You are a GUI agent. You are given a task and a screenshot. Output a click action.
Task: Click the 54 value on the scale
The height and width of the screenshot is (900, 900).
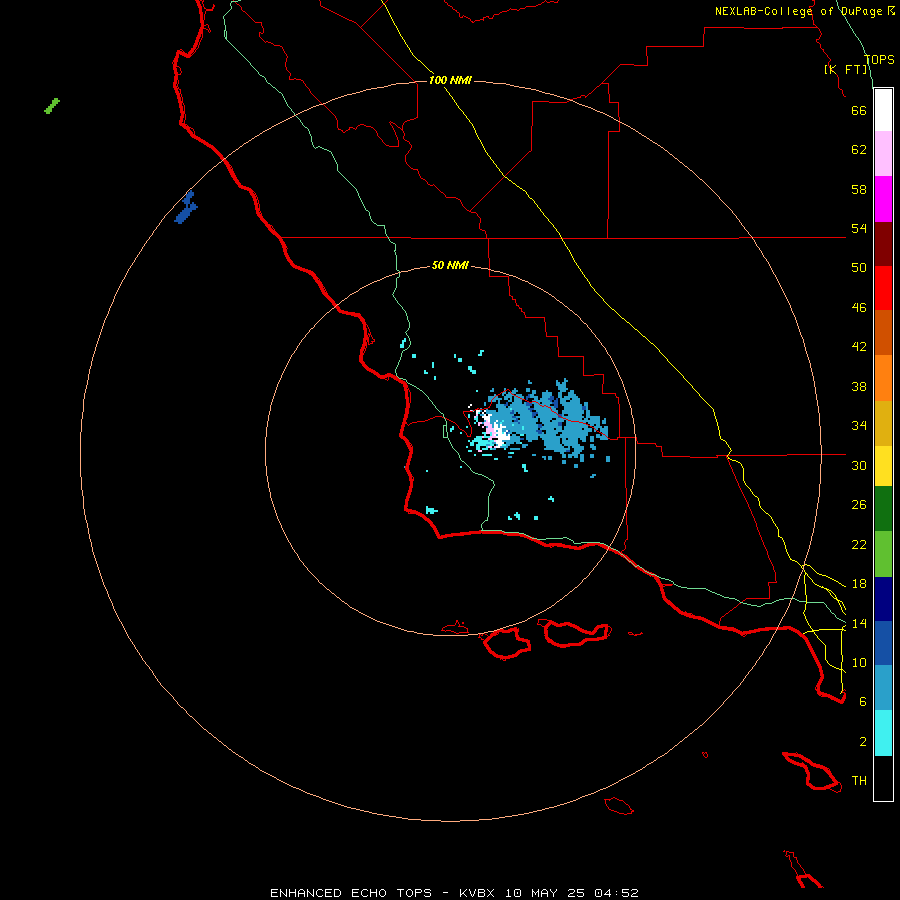859,228
